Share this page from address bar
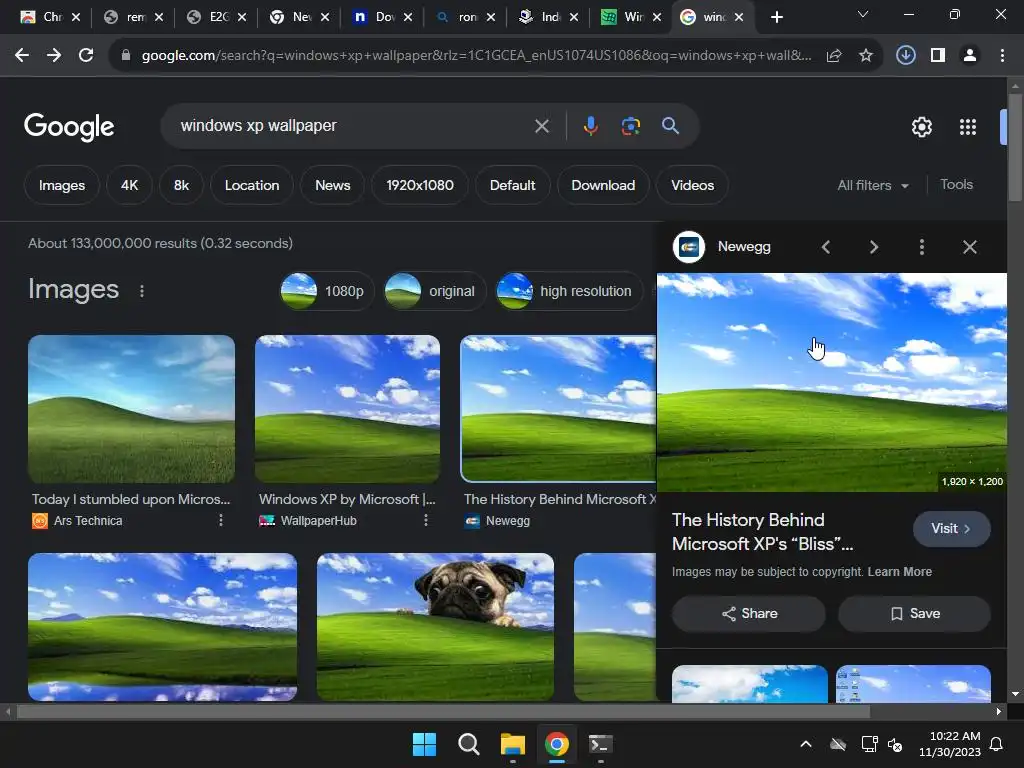Viewport: 1024px width, 768px height. 834,56
